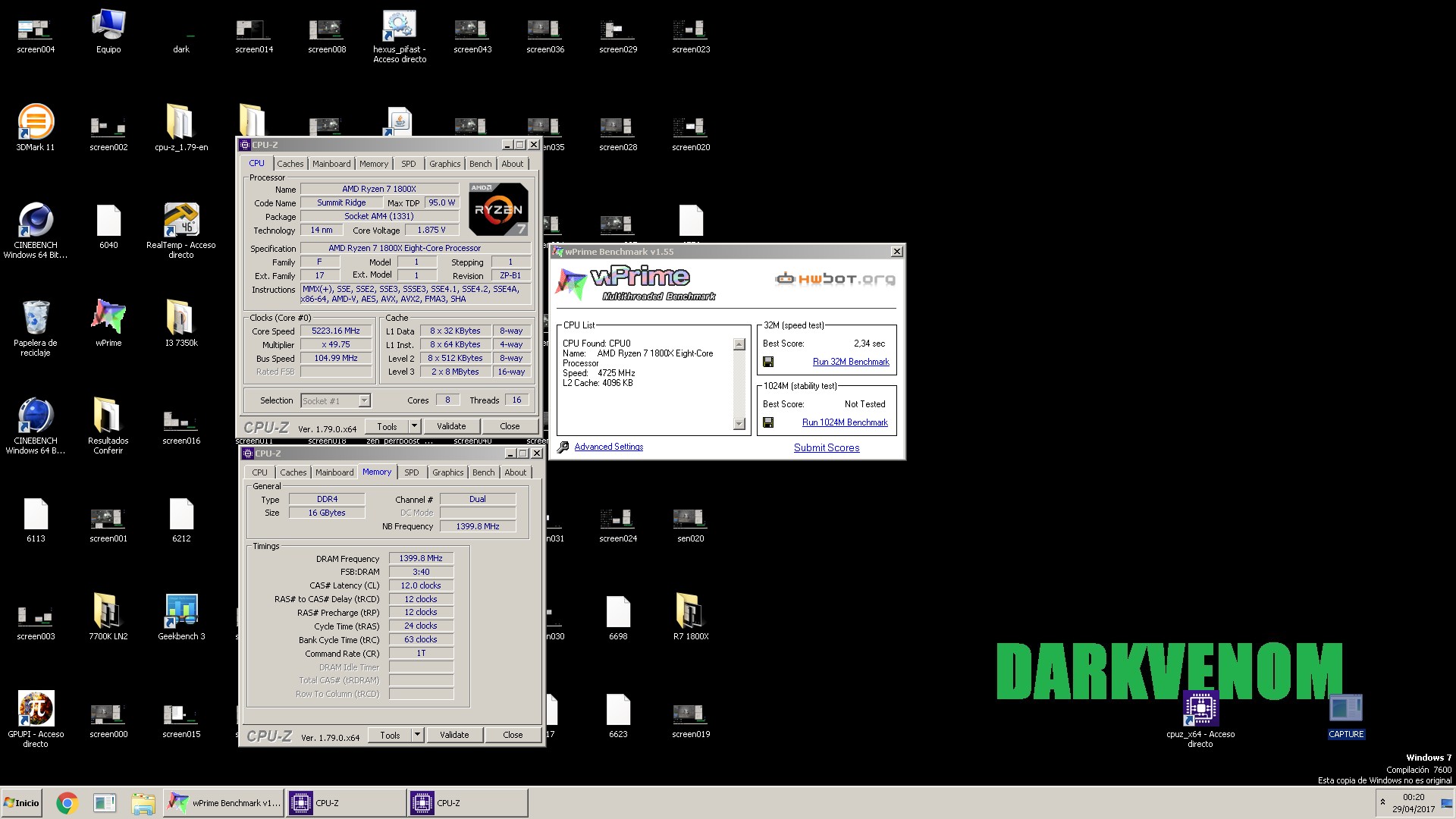Viewport: 1456px width, 819px height.
Task: Expand the Tools dropdown arrow in the CPU-Z CPU tab window
Action: pos(415,426)
